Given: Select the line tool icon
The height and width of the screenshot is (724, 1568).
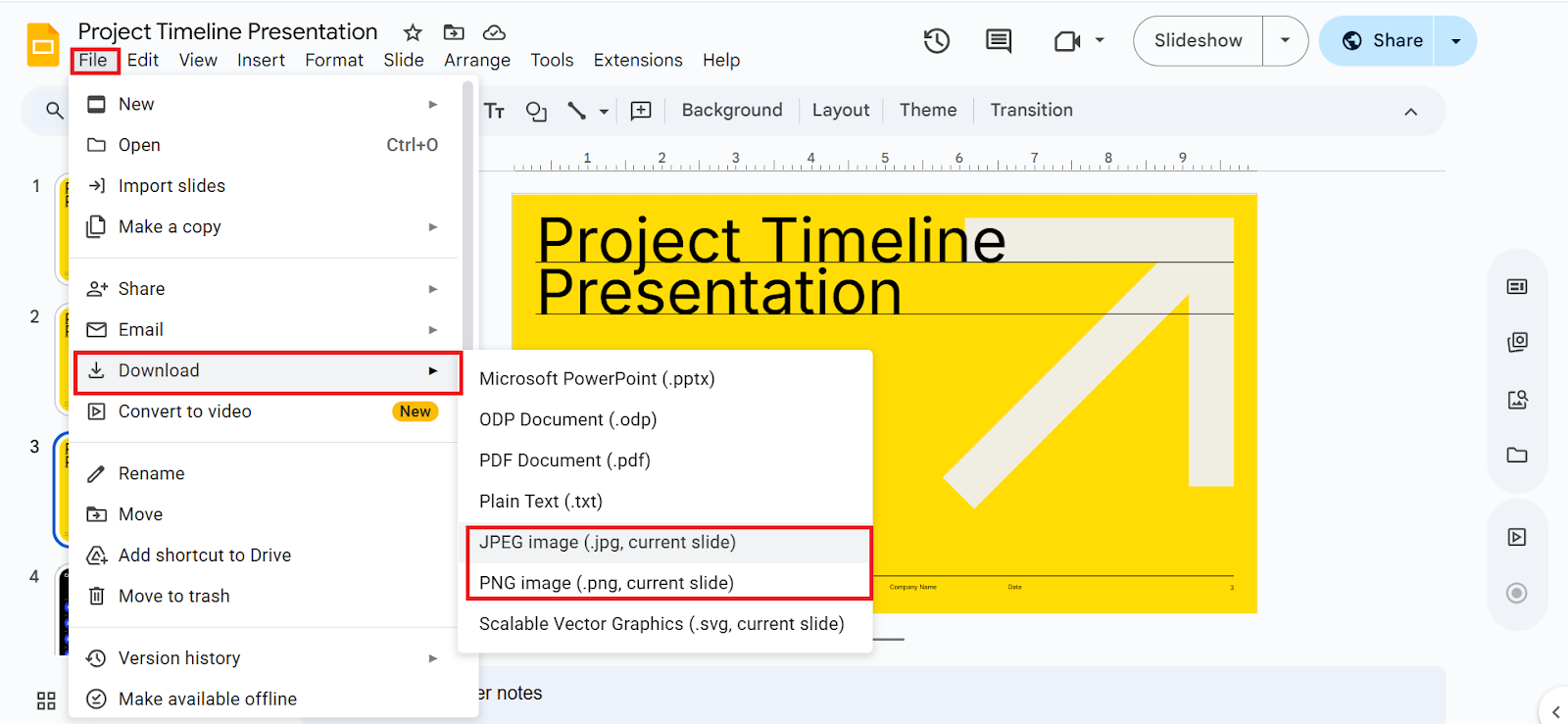Looking at the screenshot, I should 577,111.
